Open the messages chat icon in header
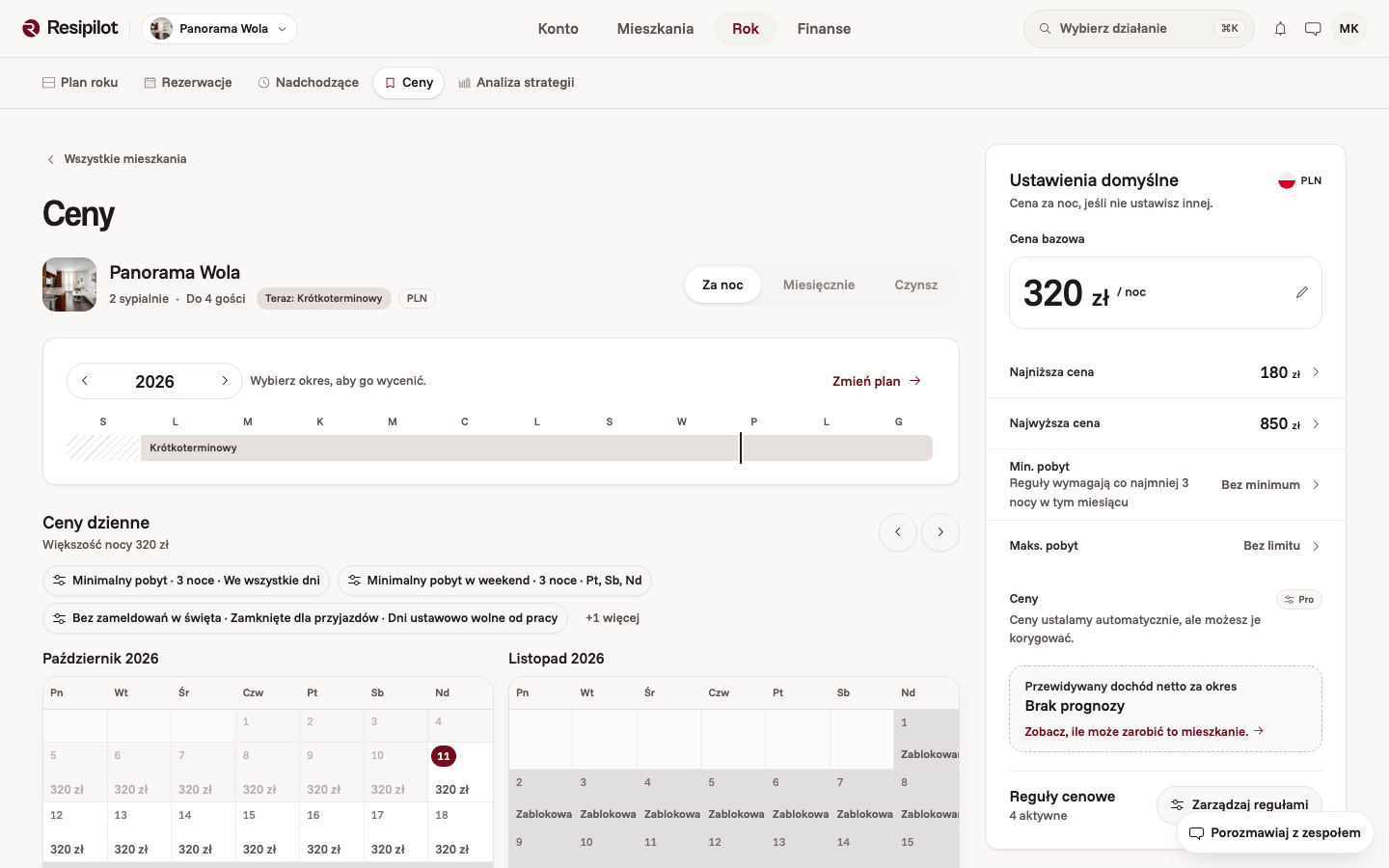1389x868 pixels. click(1313, 29)
